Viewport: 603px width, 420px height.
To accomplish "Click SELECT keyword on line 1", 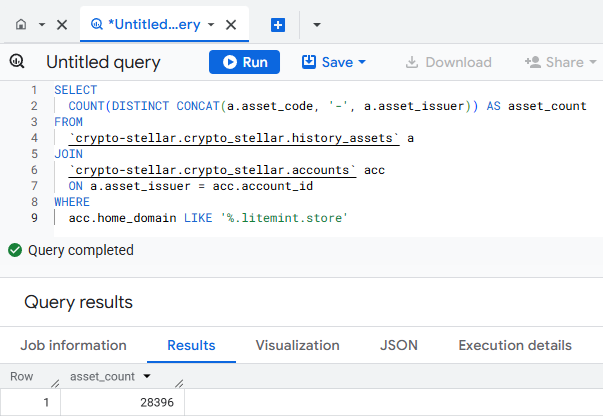I will point(75,90).
